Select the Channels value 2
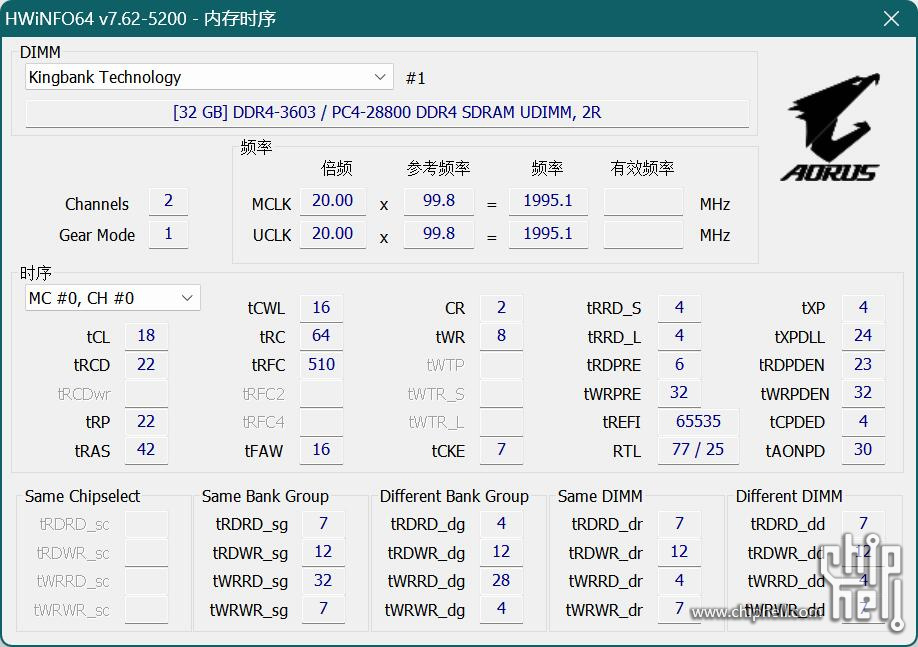The height and width of the screenshot is (647, 918). point(169,201)
